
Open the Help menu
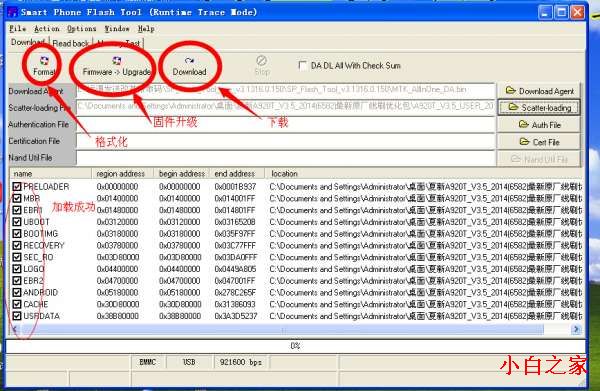[146, 29]
